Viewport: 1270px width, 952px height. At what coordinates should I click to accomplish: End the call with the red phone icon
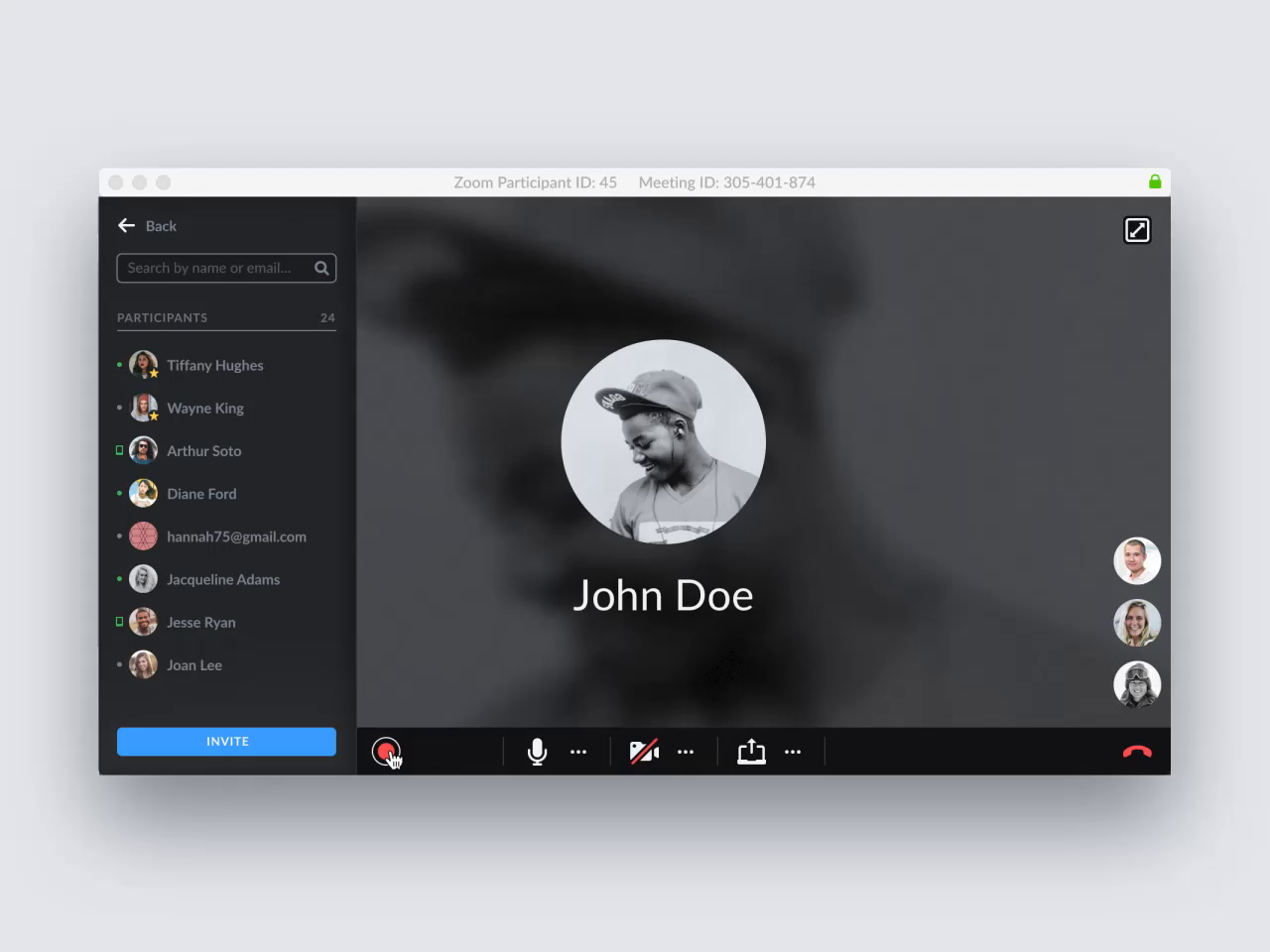pos(1137,751)
